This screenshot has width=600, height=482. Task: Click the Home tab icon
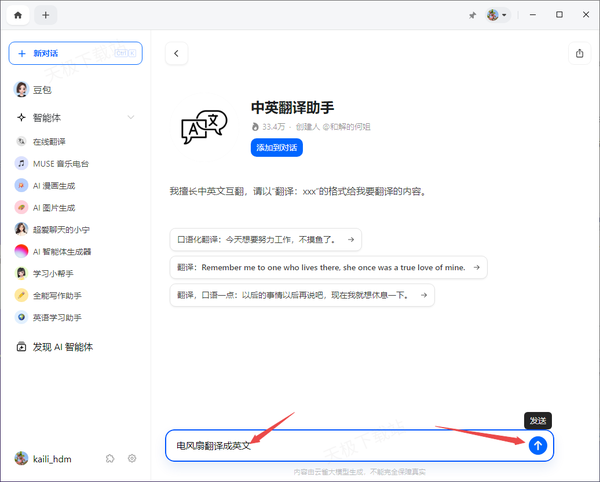(18, 15)
